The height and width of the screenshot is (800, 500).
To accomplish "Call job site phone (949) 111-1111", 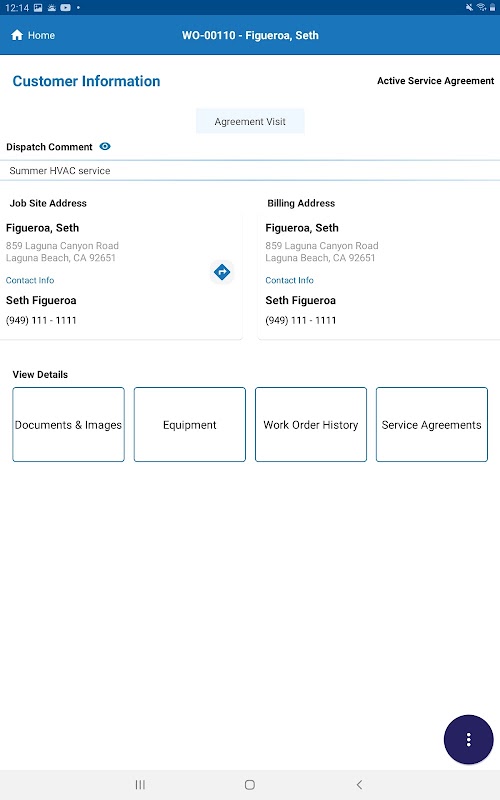I will coord(41,320).
